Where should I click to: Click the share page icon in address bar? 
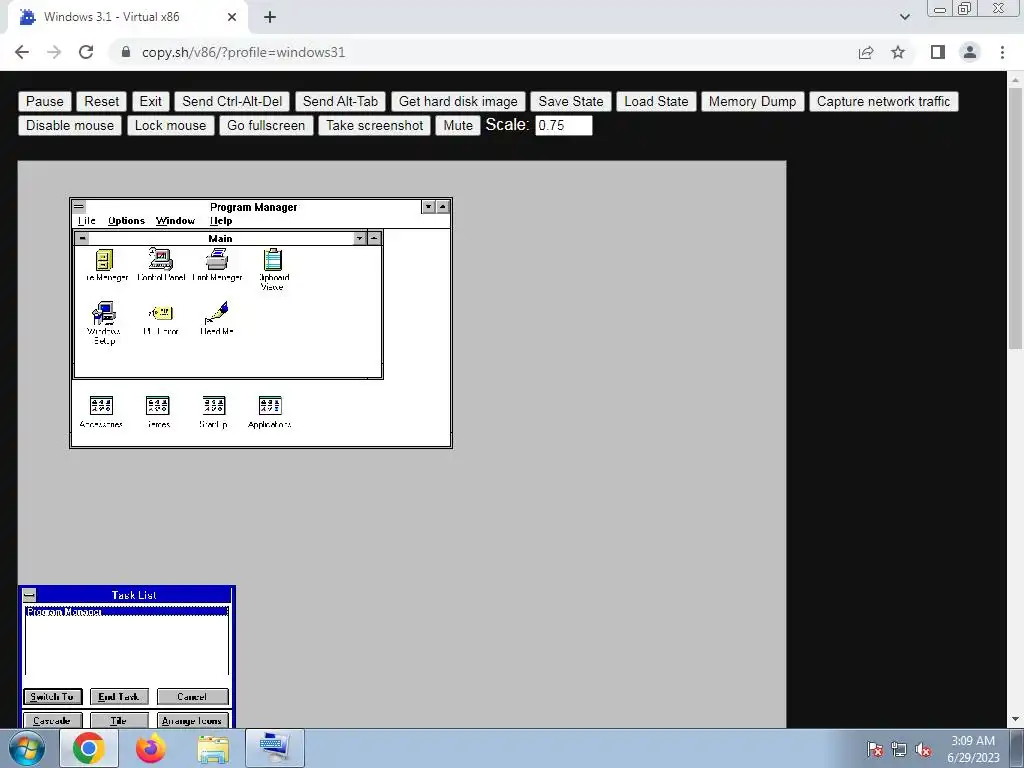coord(866,52)
